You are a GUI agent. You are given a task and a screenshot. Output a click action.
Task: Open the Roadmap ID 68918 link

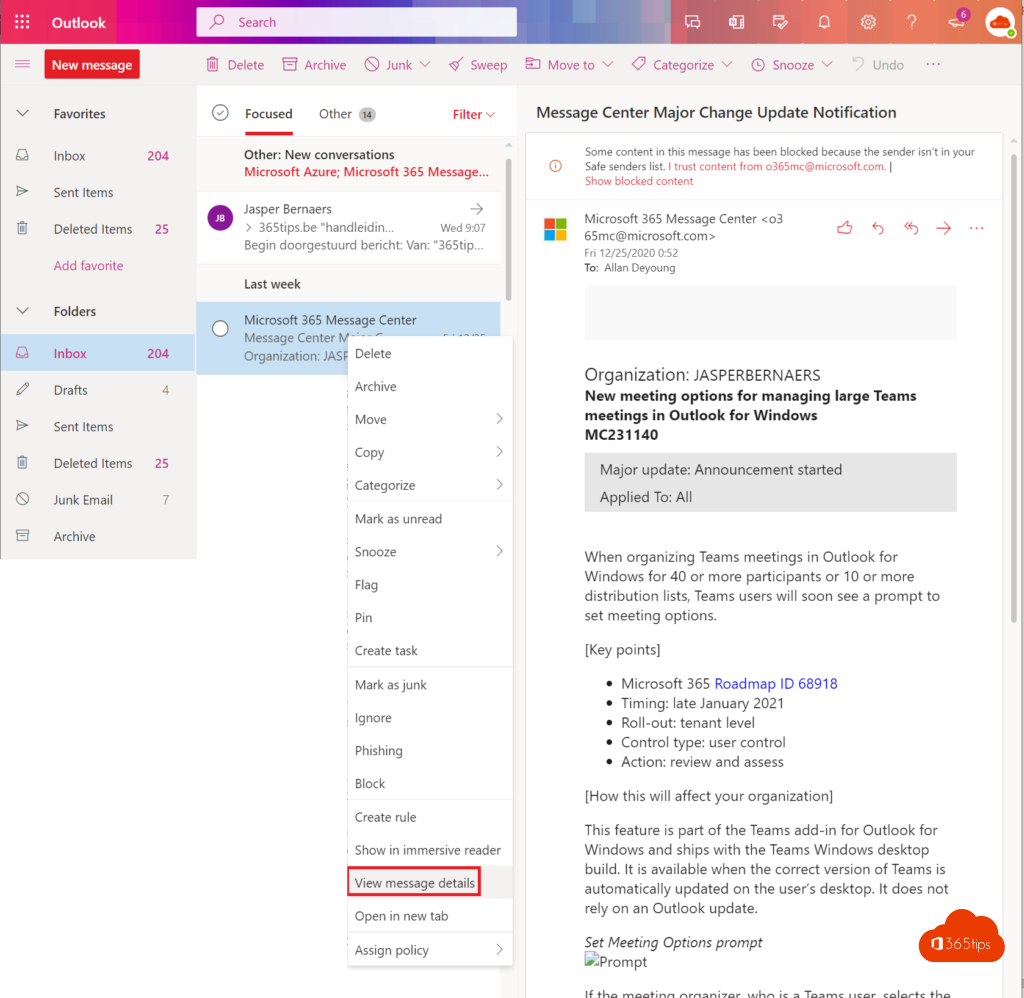point(776,683)
